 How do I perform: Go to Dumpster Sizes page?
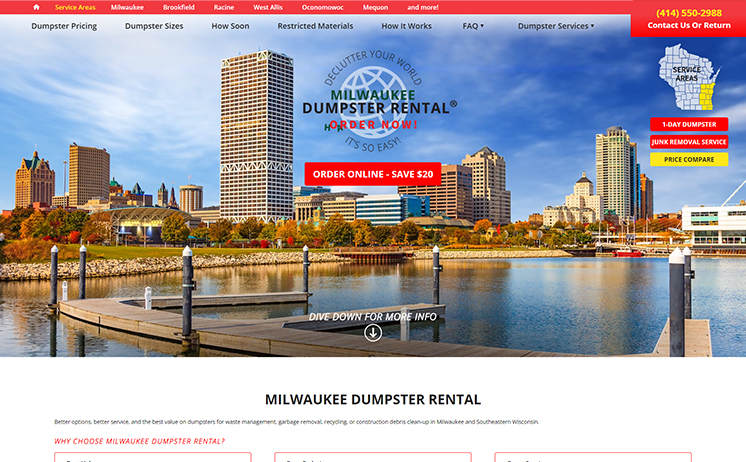click(154, 26)
